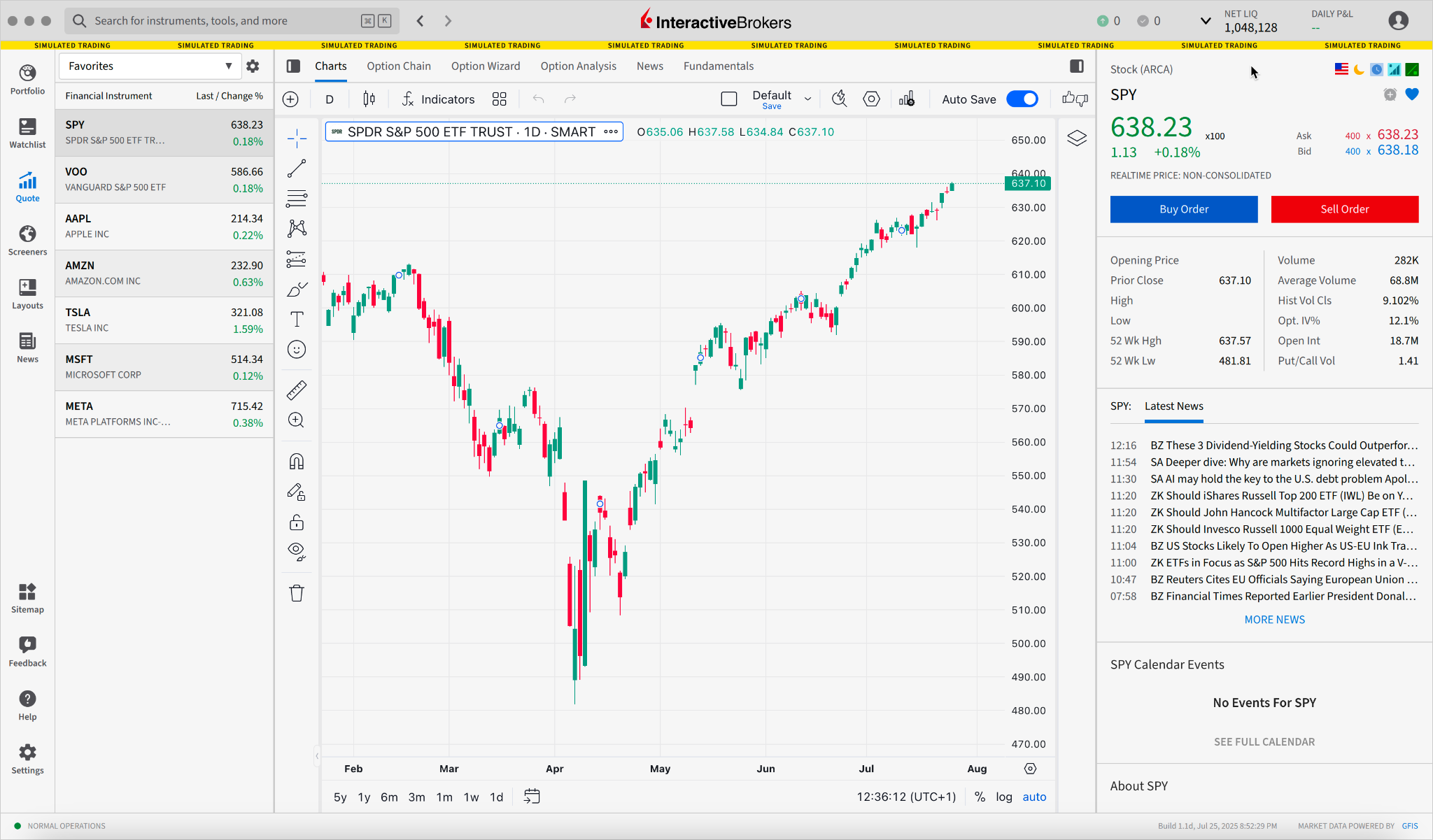Image resolution: width=1433 pixels, height=840 pixels.
Task: Open the Indicators panel
Action: [x=438, y=99]
